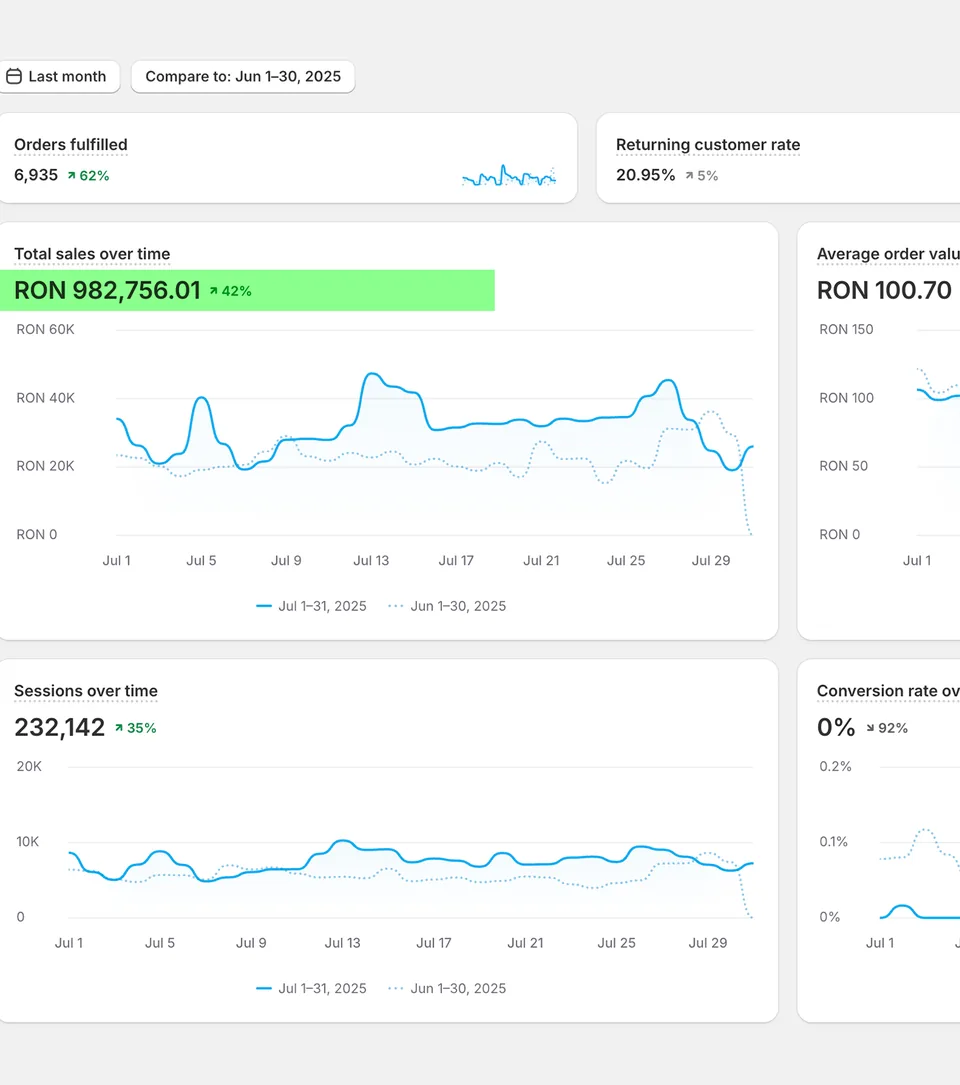Toggle Jul 1–31, 2025 legend in Sessions chart

pos(311,989)
